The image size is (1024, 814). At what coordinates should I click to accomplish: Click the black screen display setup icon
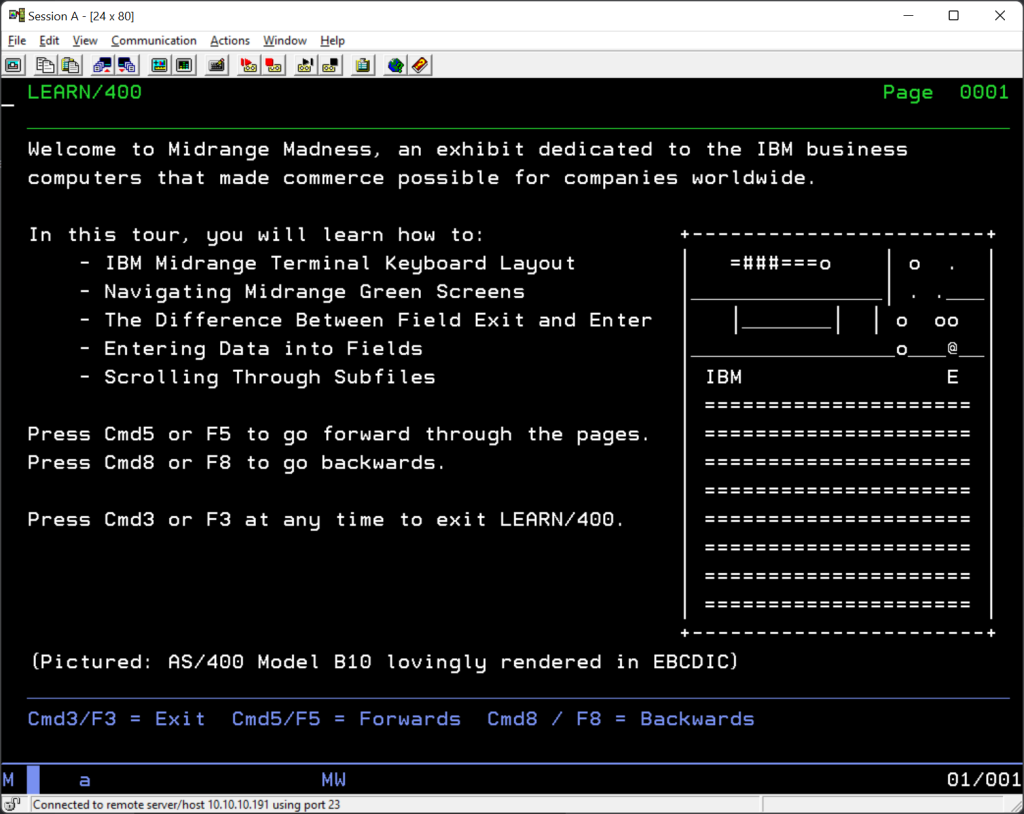tap(185, 65)
